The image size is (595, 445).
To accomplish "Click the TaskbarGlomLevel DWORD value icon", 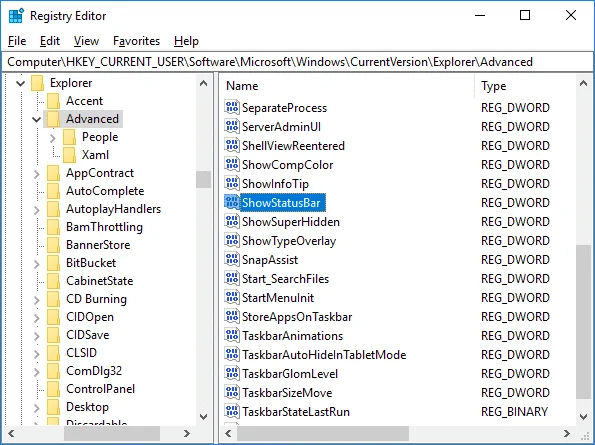I will click(231, 373).
